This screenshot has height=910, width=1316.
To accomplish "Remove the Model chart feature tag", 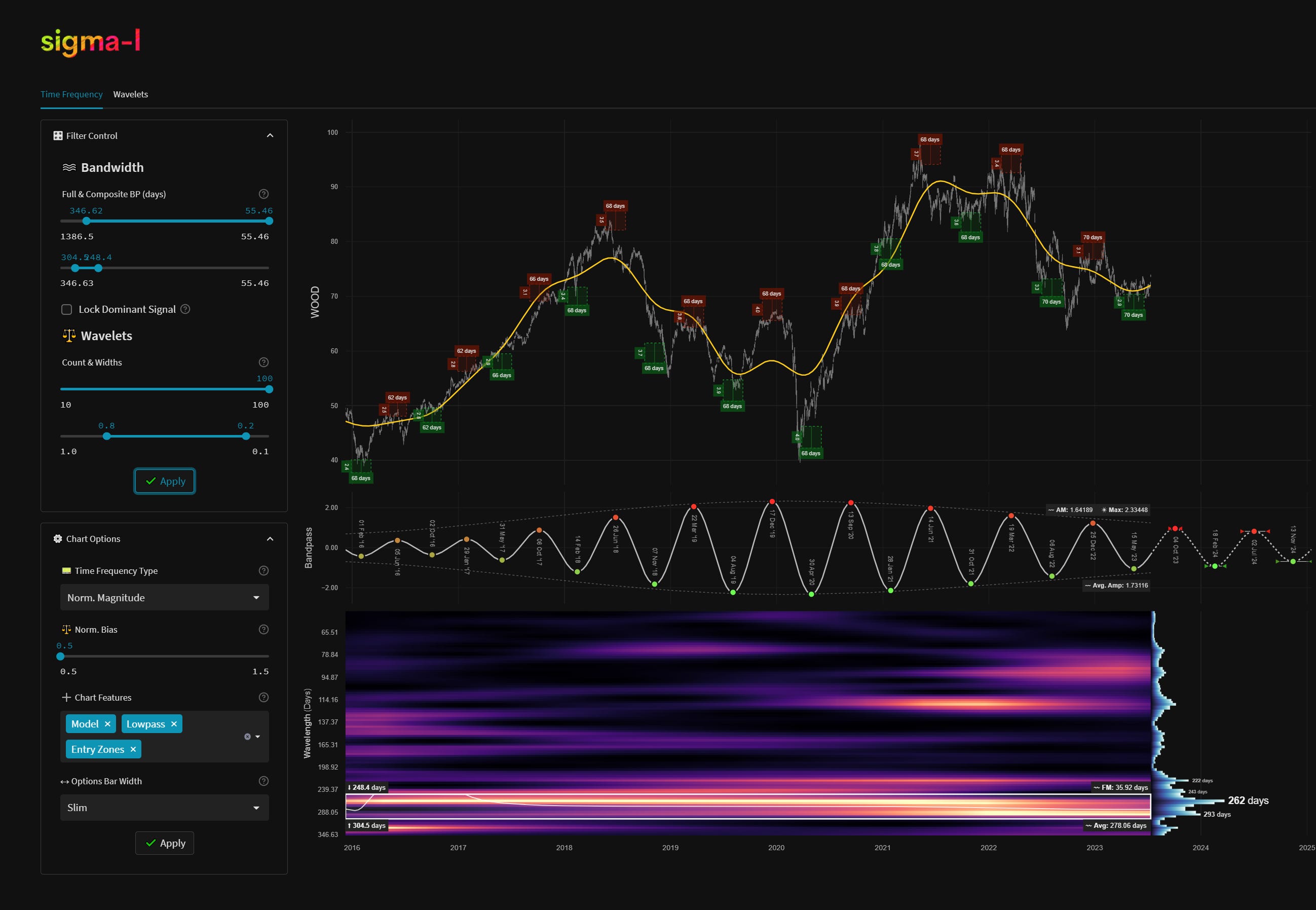I will coord(107,723).
